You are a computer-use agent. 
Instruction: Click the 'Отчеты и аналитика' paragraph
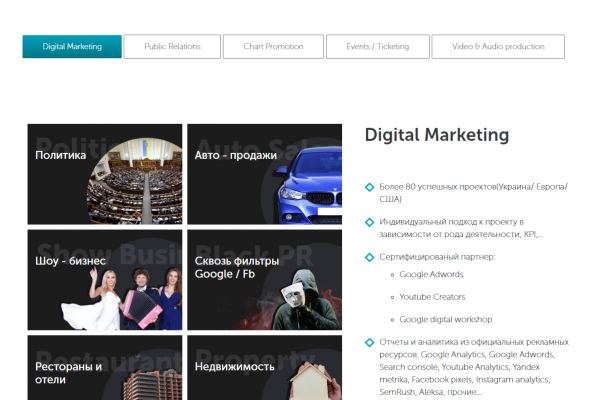pyautogui.click(x=474, y=367)
